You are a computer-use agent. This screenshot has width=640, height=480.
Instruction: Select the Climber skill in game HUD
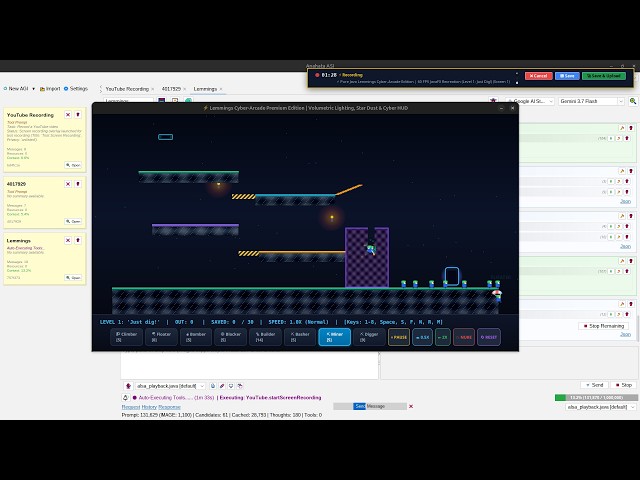127,337
